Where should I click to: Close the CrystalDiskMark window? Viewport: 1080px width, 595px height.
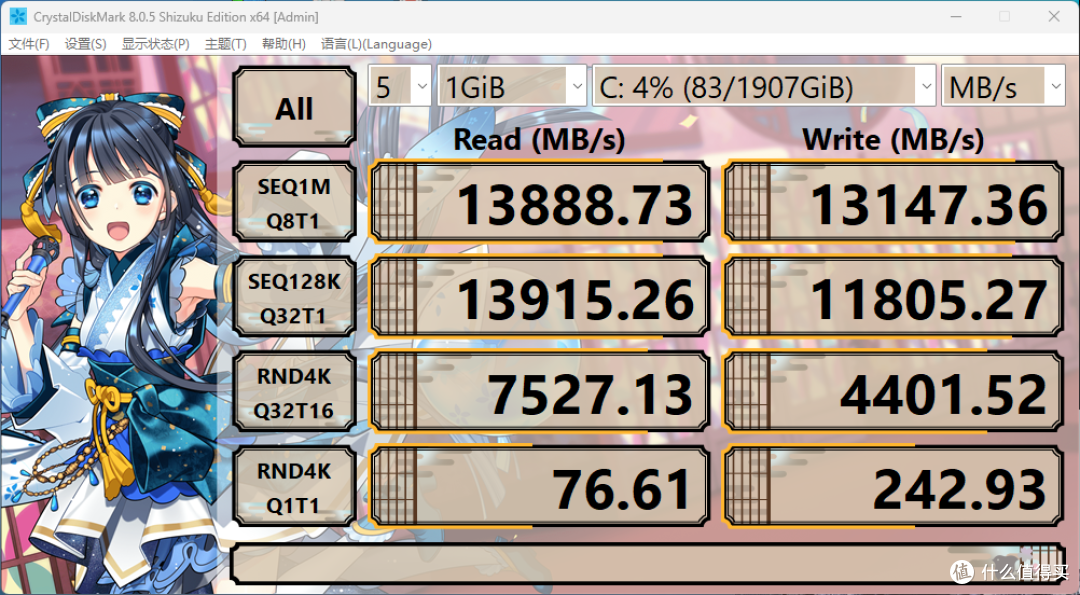1054,17
